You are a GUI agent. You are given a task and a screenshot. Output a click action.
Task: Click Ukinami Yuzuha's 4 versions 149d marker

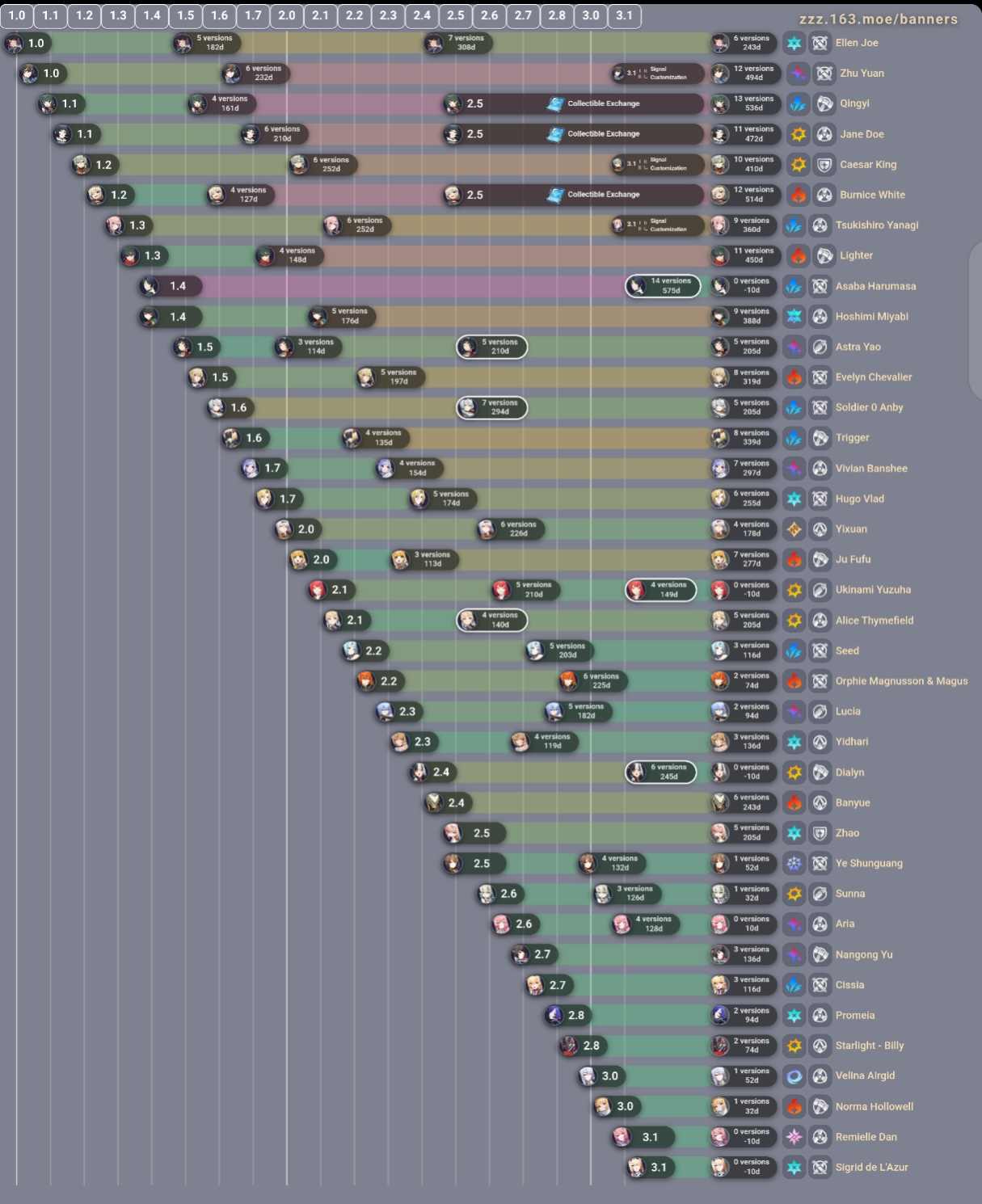click(661, 590)
